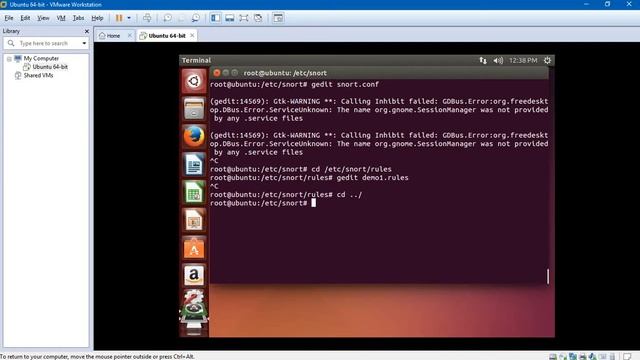
Task: Toggle the library panel view button
Action: click(216, 18)
